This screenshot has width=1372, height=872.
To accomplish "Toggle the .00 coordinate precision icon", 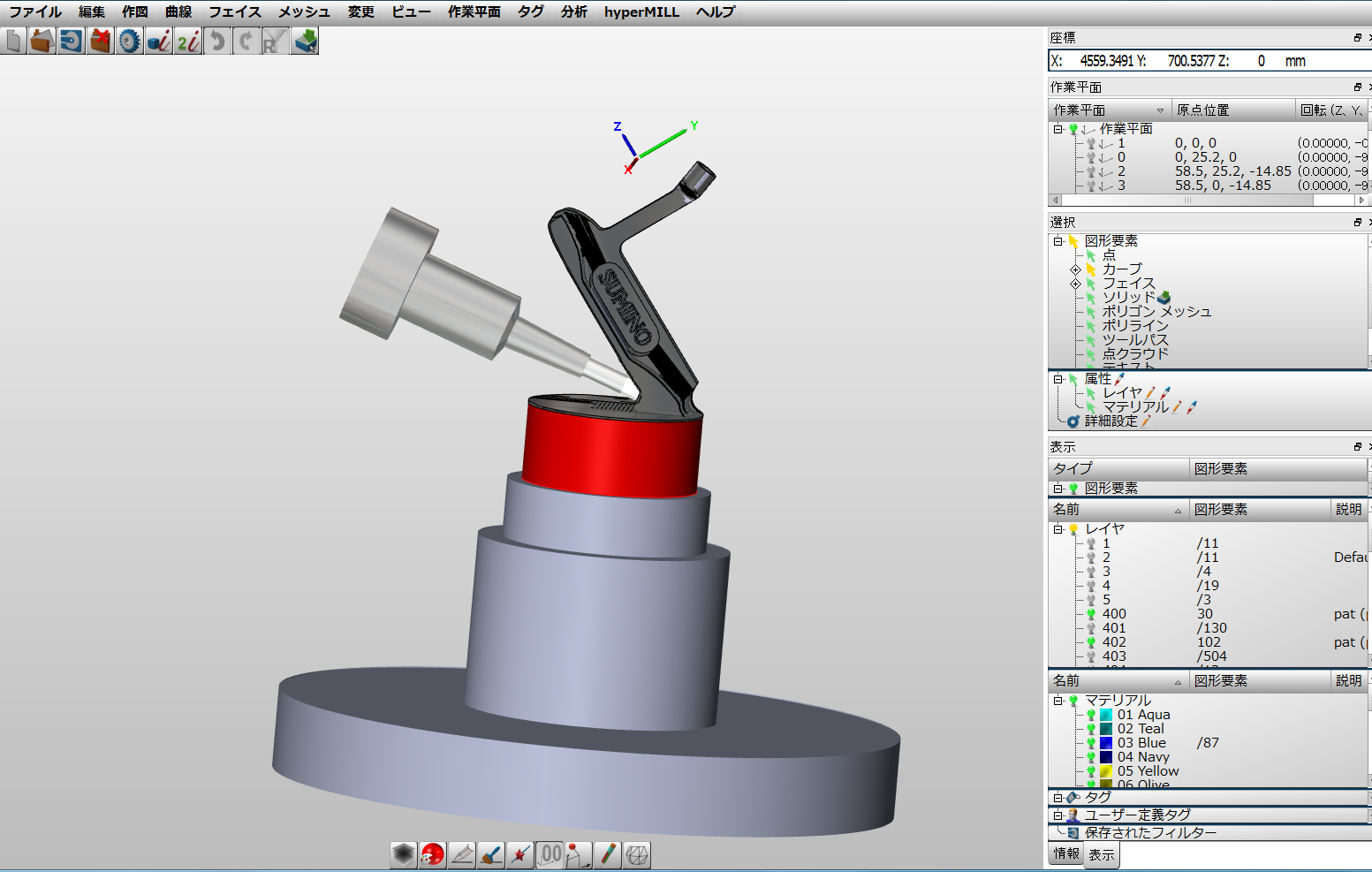I will 550,854.
